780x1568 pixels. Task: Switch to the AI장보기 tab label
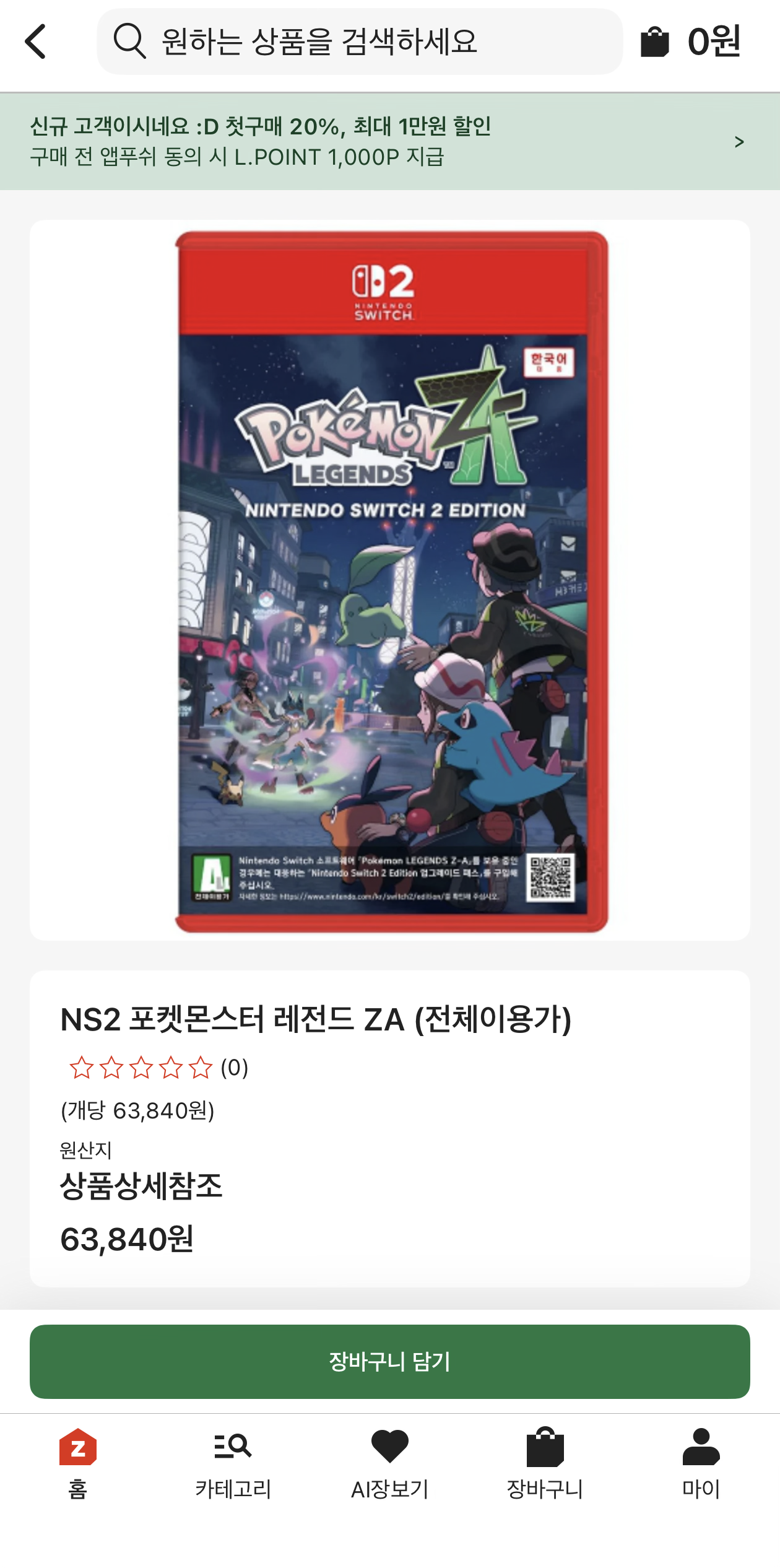coord(389,1489)
